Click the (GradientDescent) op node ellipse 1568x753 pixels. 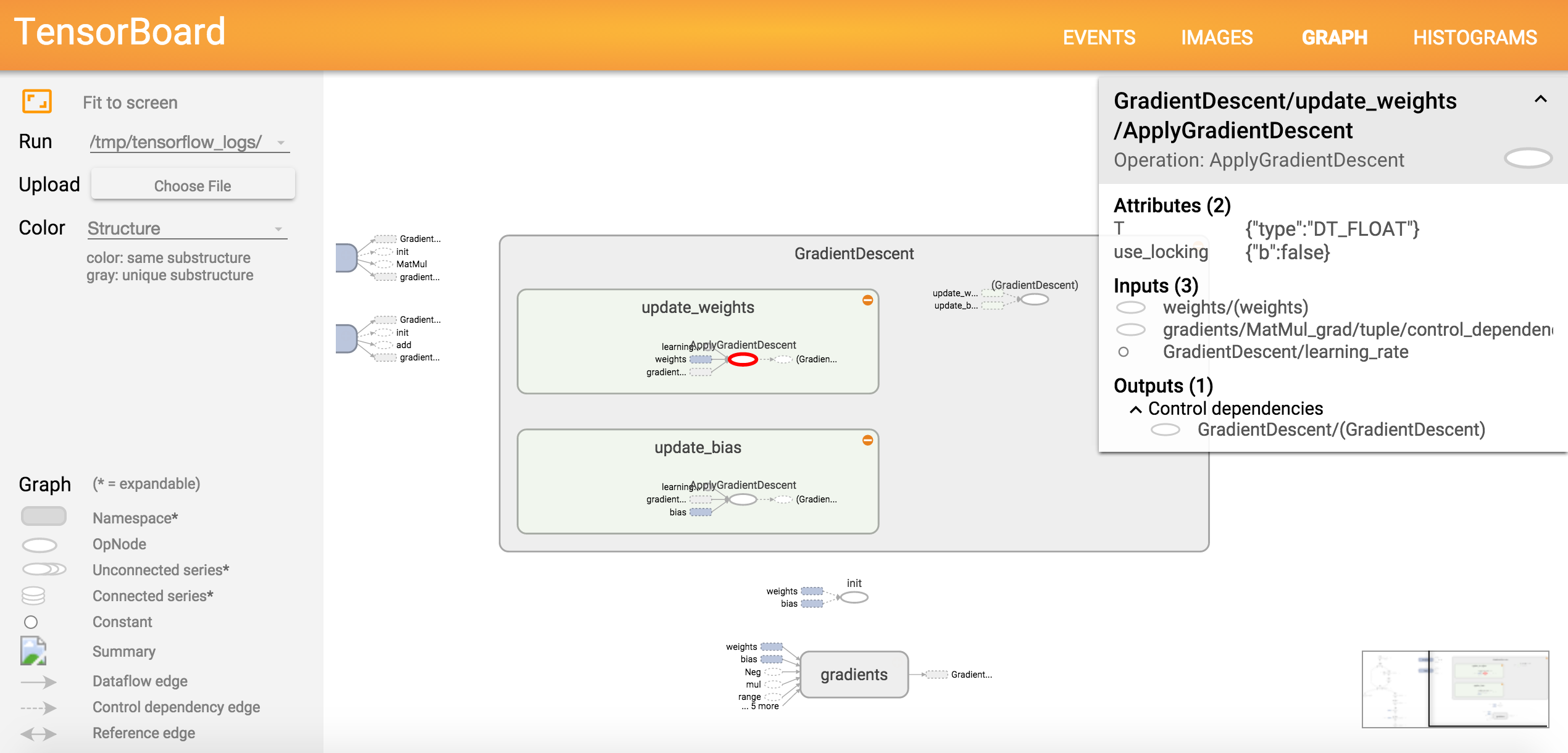point(1035,300)
